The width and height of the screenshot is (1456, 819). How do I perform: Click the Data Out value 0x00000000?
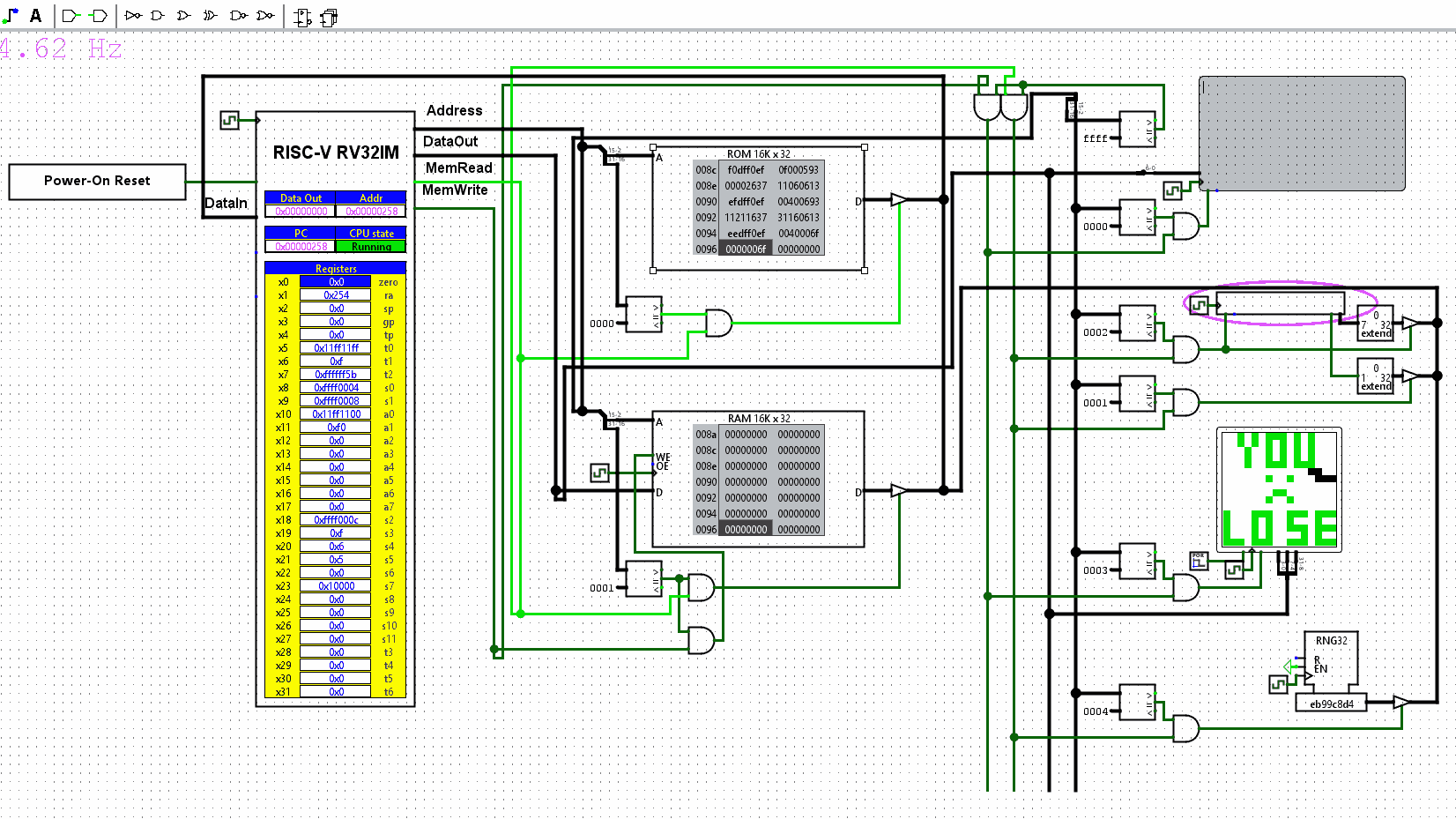coord(301,212)
